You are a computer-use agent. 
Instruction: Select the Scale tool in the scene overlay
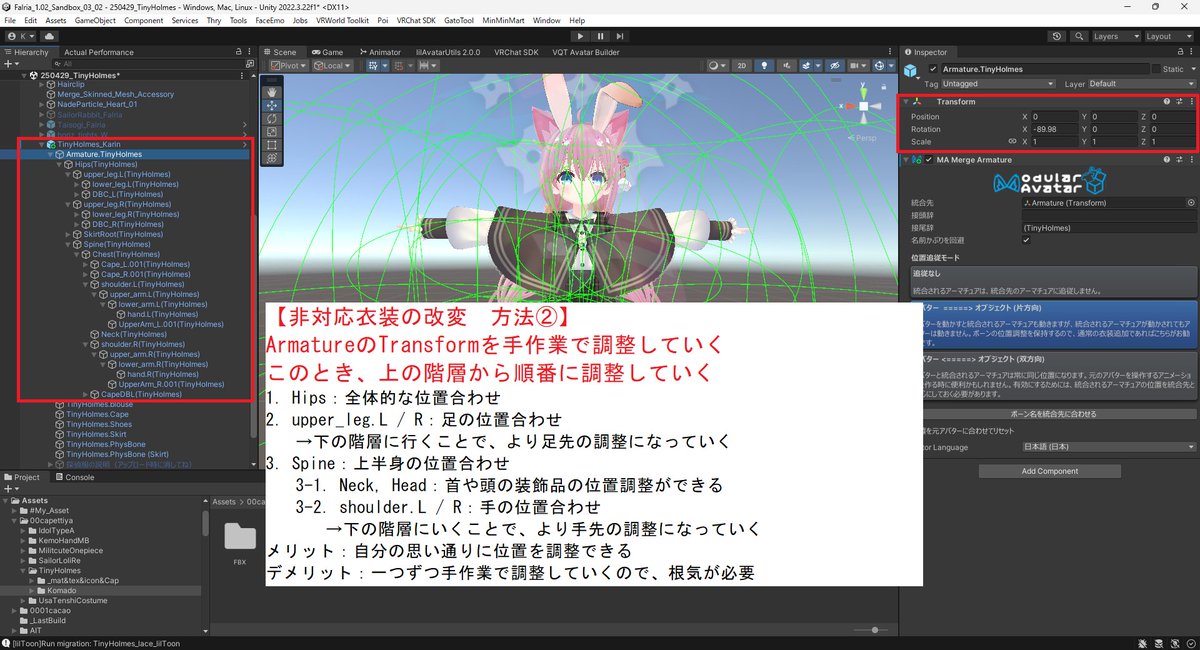[273, 132]
